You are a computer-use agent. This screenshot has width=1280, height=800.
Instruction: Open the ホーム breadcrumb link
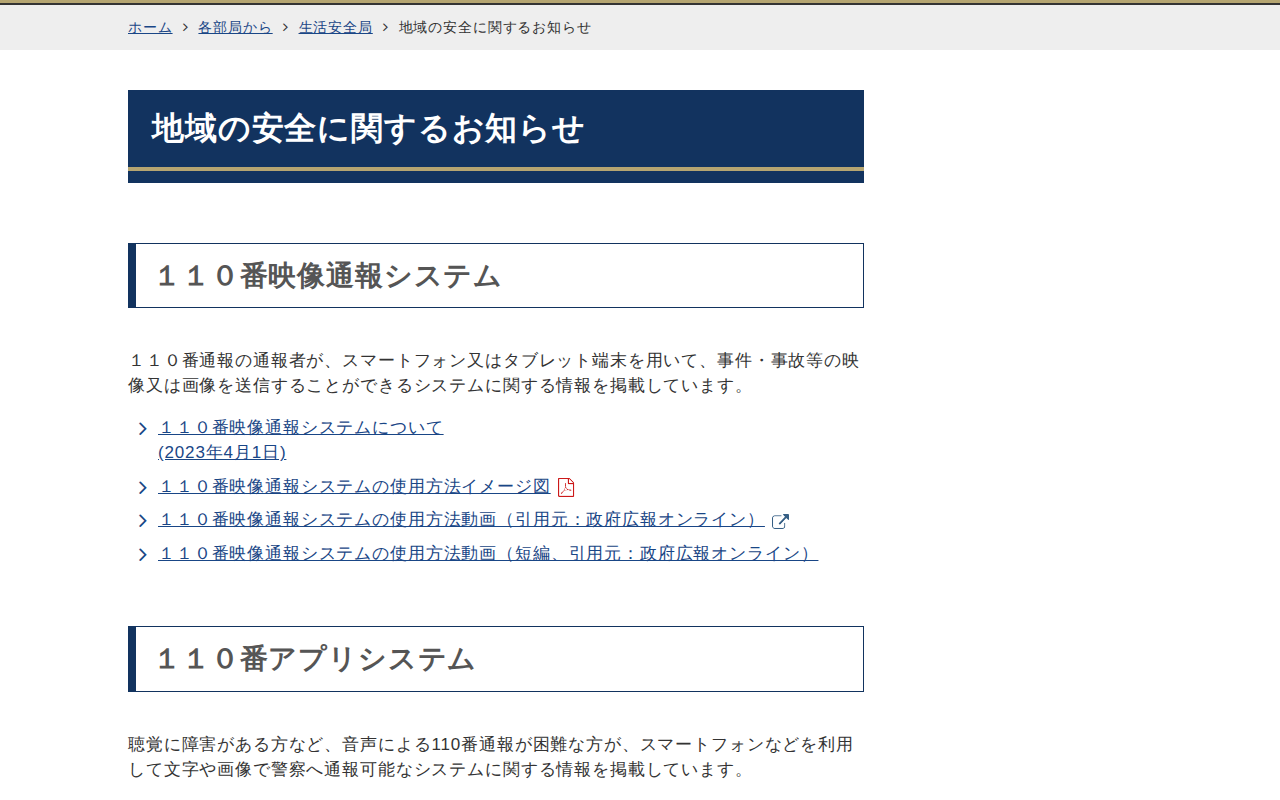click(x=150, y=27)
